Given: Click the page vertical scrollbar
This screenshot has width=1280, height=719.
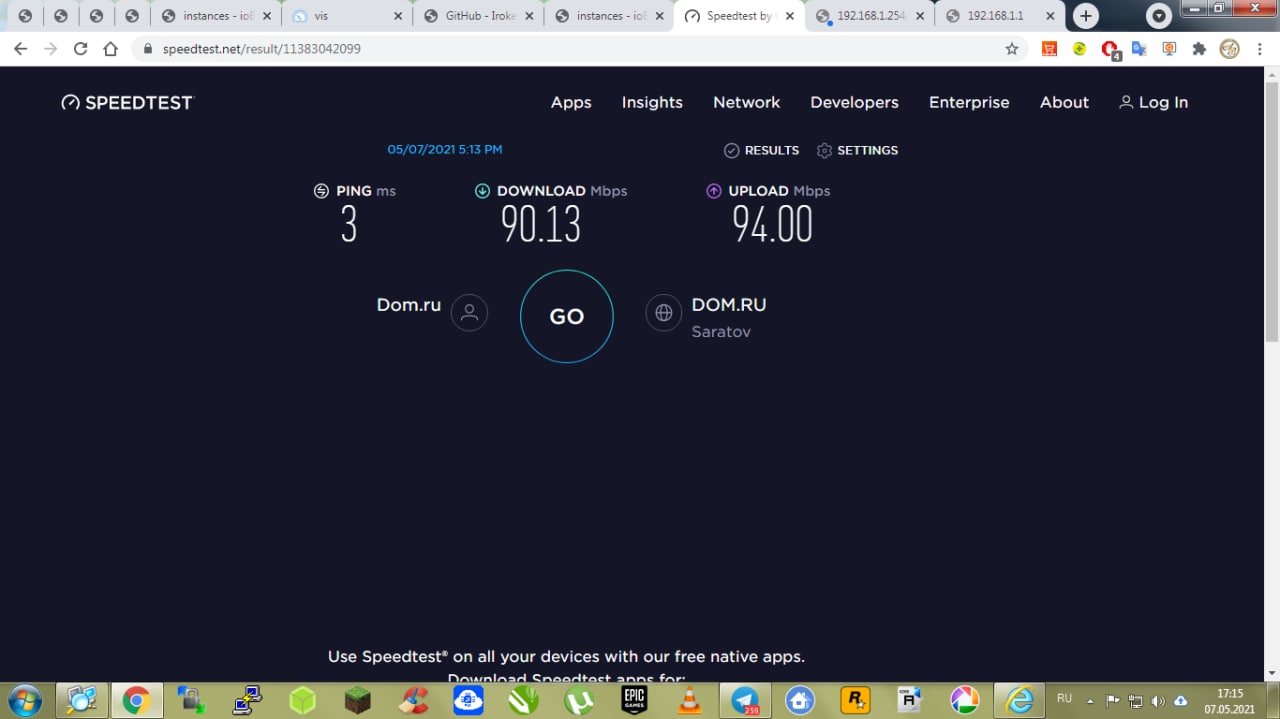Looking at the screenshot, I should (1272, 210).
